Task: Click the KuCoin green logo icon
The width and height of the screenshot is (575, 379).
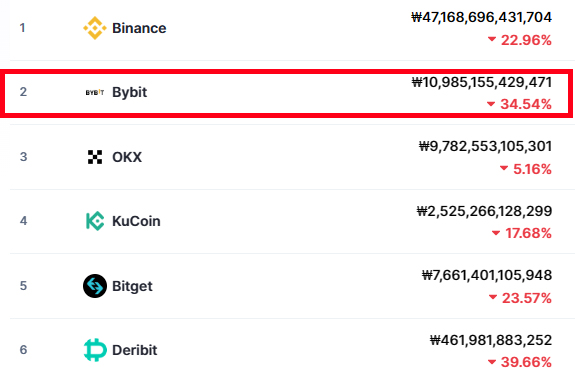Action: click(95, 221)
